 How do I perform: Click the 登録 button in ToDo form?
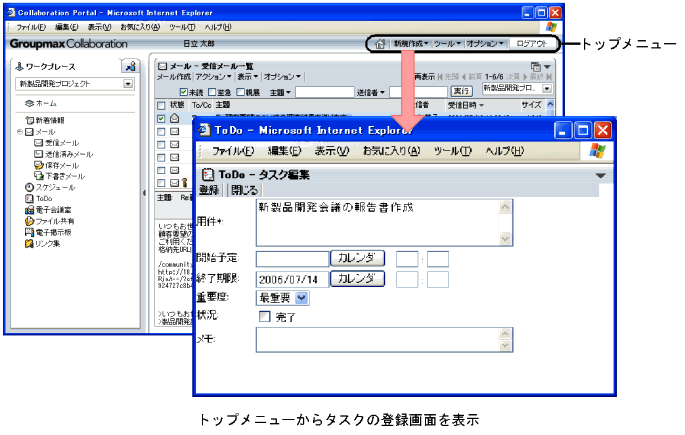point(209,190)
